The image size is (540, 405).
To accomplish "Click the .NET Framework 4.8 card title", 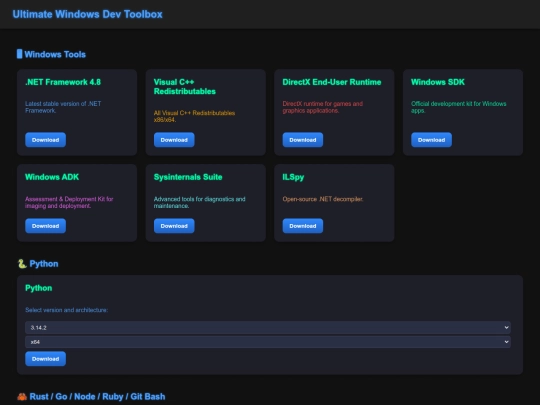I will (x=63, y=82).
